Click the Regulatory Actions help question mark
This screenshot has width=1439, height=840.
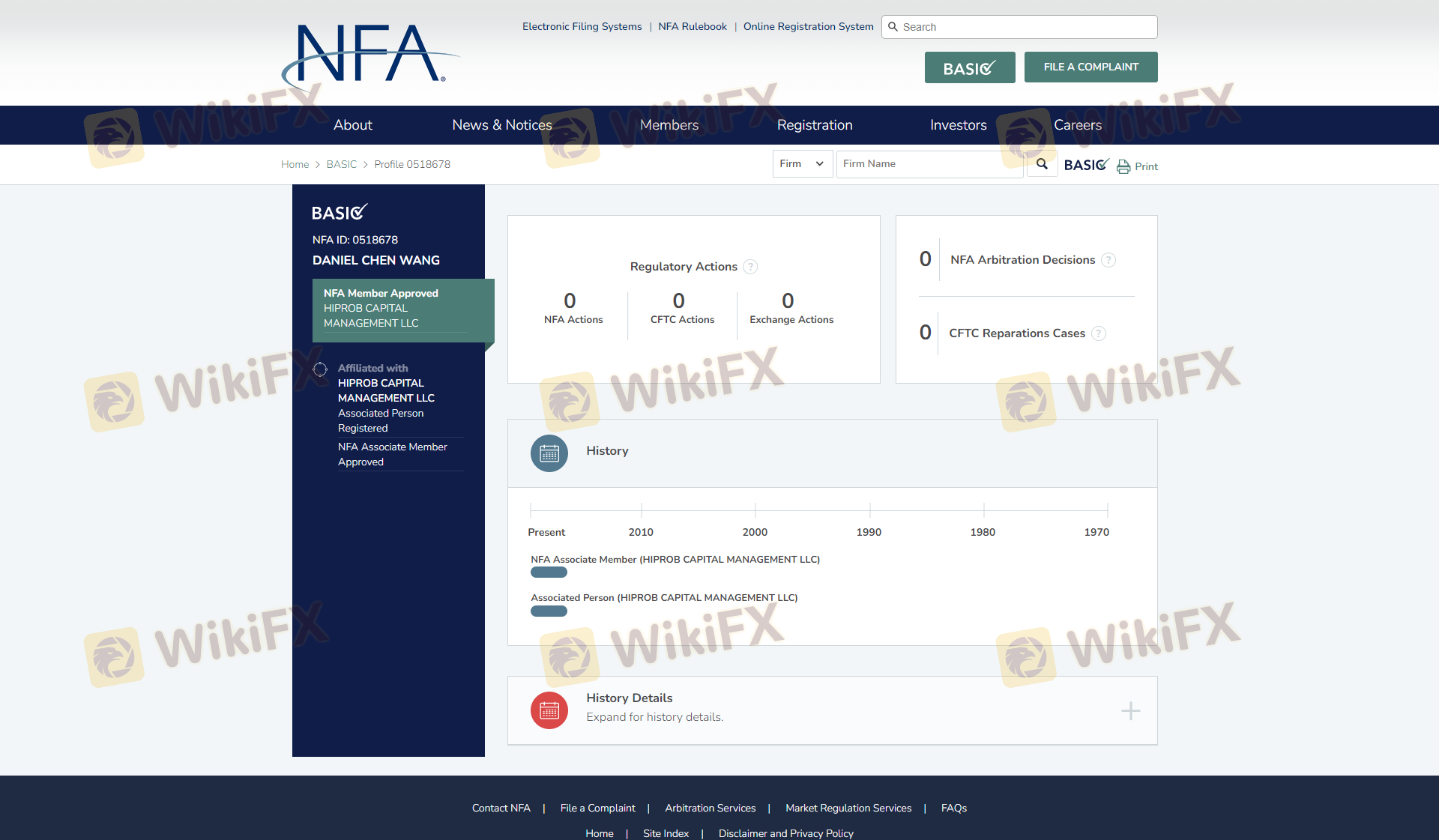[x=750, y=267]
